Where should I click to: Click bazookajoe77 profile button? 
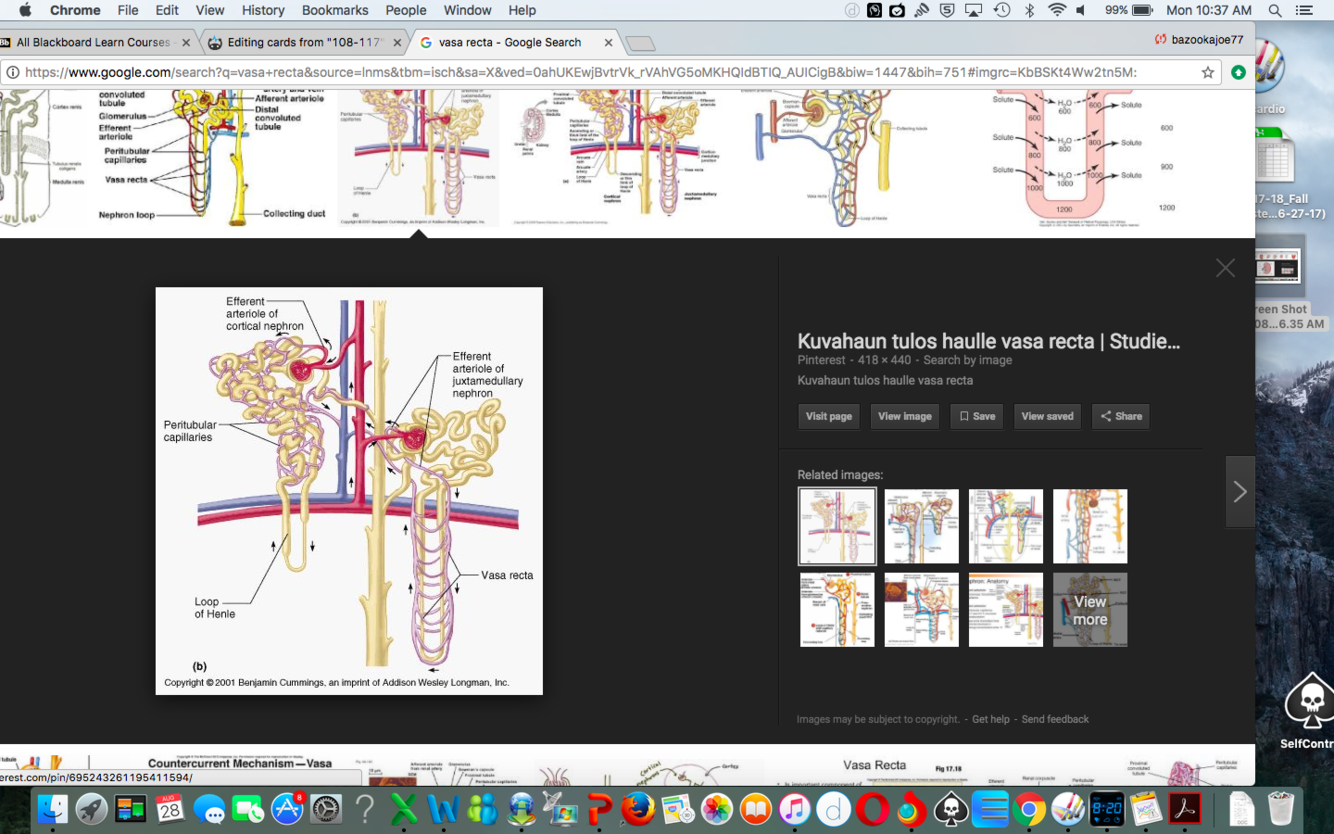(x=1199, y=40)
